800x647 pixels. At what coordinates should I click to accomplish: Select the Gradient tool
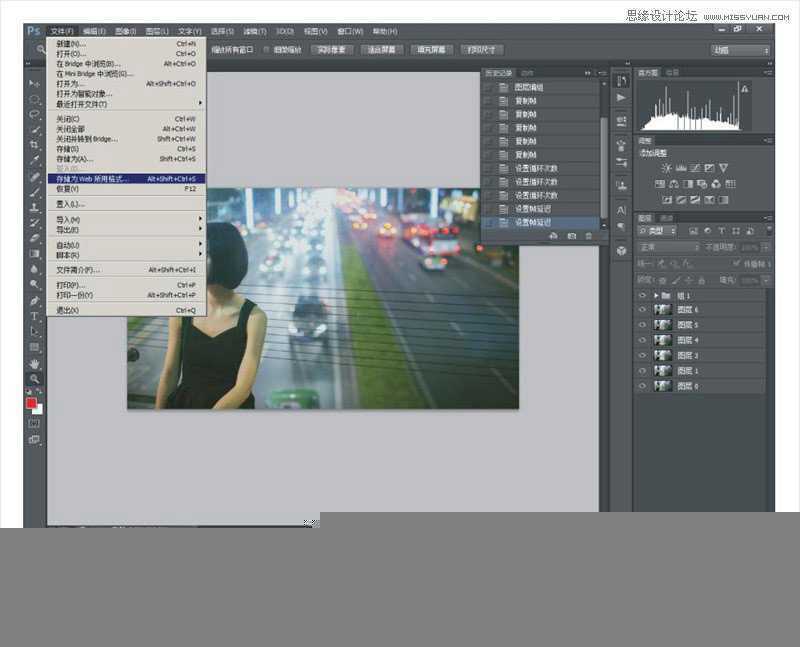coord(34,254)
